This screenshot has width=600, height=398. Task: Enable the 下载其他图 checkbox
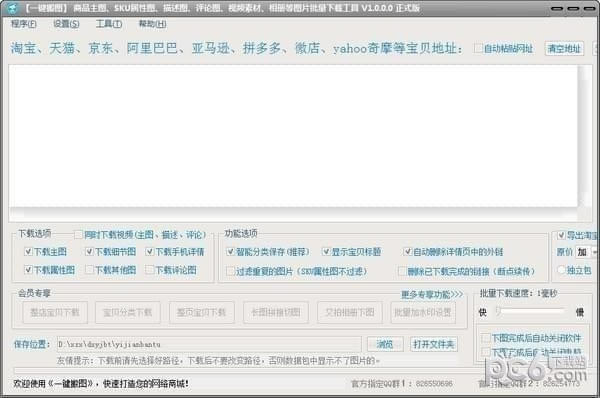coord(89,270)
